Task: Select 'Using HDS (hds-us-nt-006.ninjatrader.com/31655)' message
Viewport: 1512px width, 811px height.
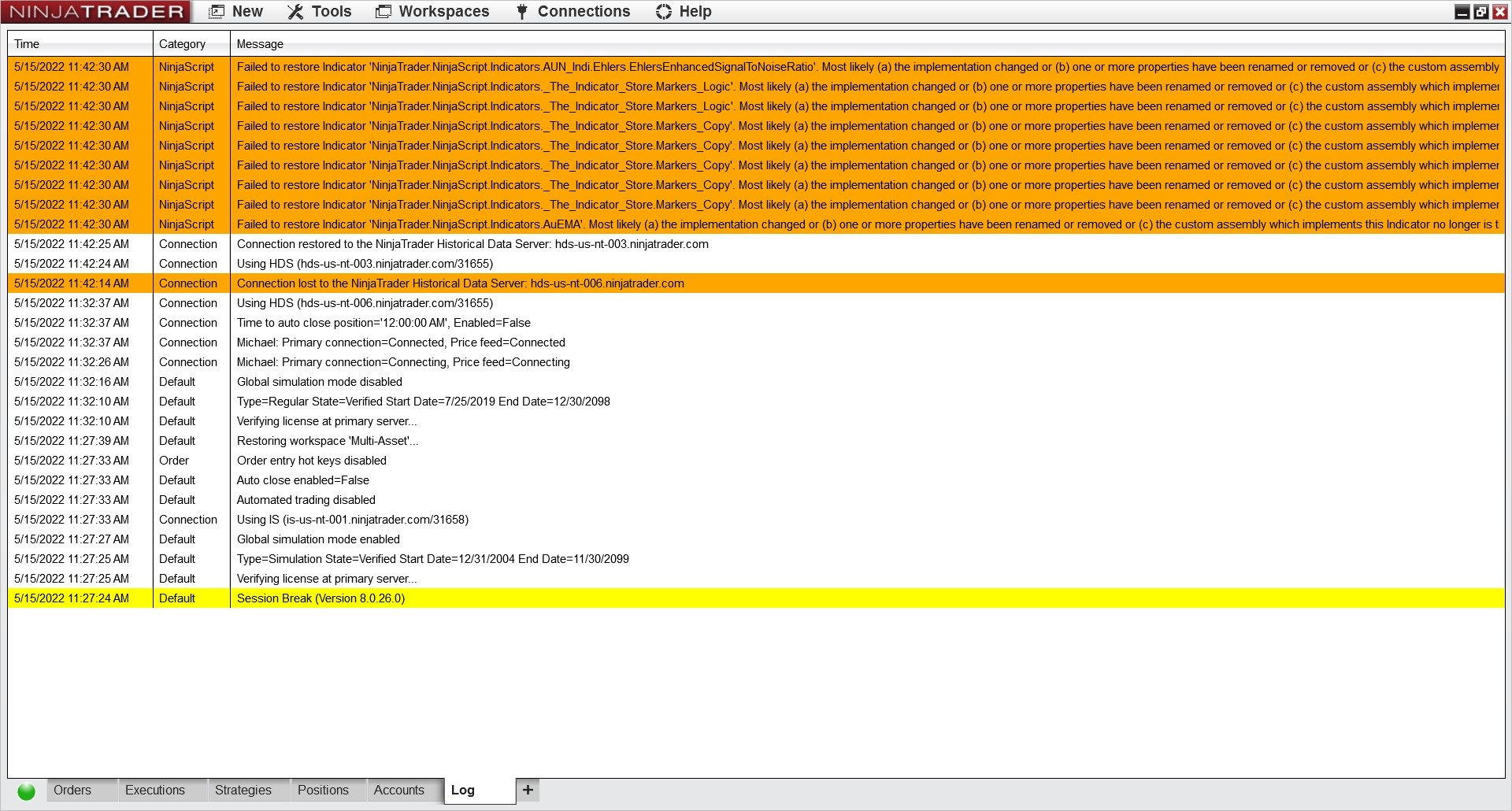Action: tap(365, 303)
